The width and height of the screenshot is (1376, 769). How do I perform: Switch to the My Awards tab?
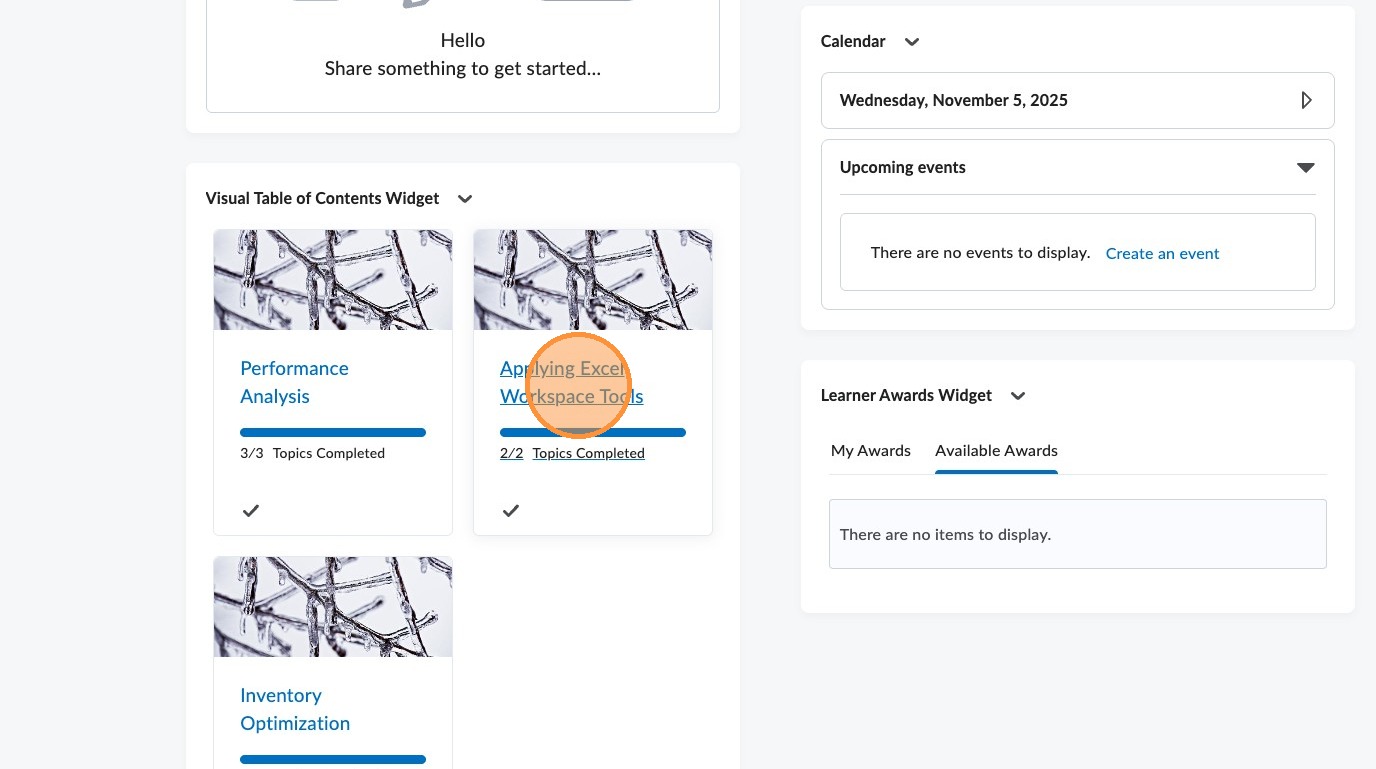pos(871,451)
